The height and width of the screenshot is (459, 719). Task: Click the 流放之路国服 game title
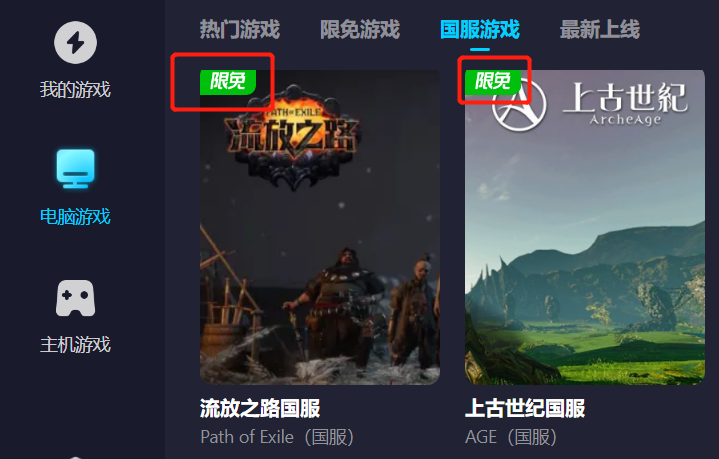[260, 408]
